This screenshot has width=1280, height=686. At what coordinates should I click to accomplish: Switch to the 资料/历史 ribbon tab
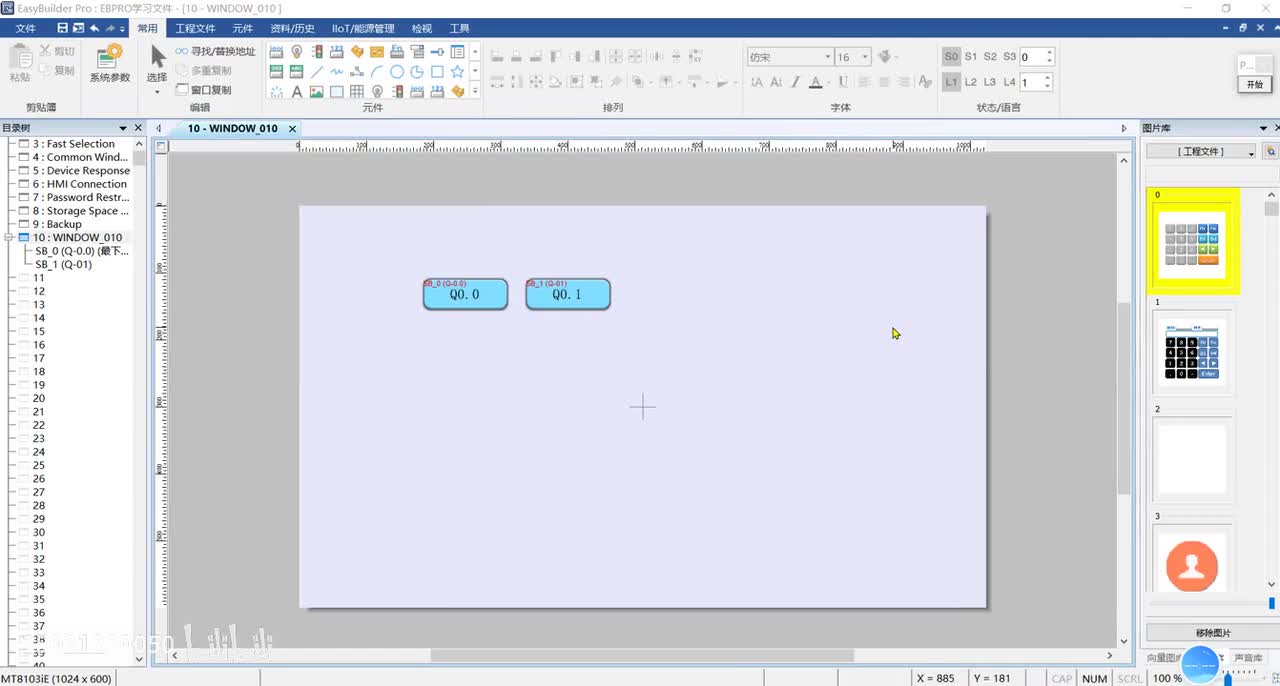click(x=293, y=28)
